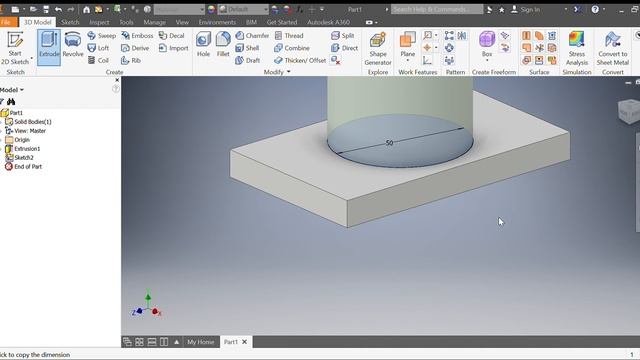This screenshot has width=640, height=360.
Task: Click the Undo icon
Action: pyautogui.click(x=58, y=9)
